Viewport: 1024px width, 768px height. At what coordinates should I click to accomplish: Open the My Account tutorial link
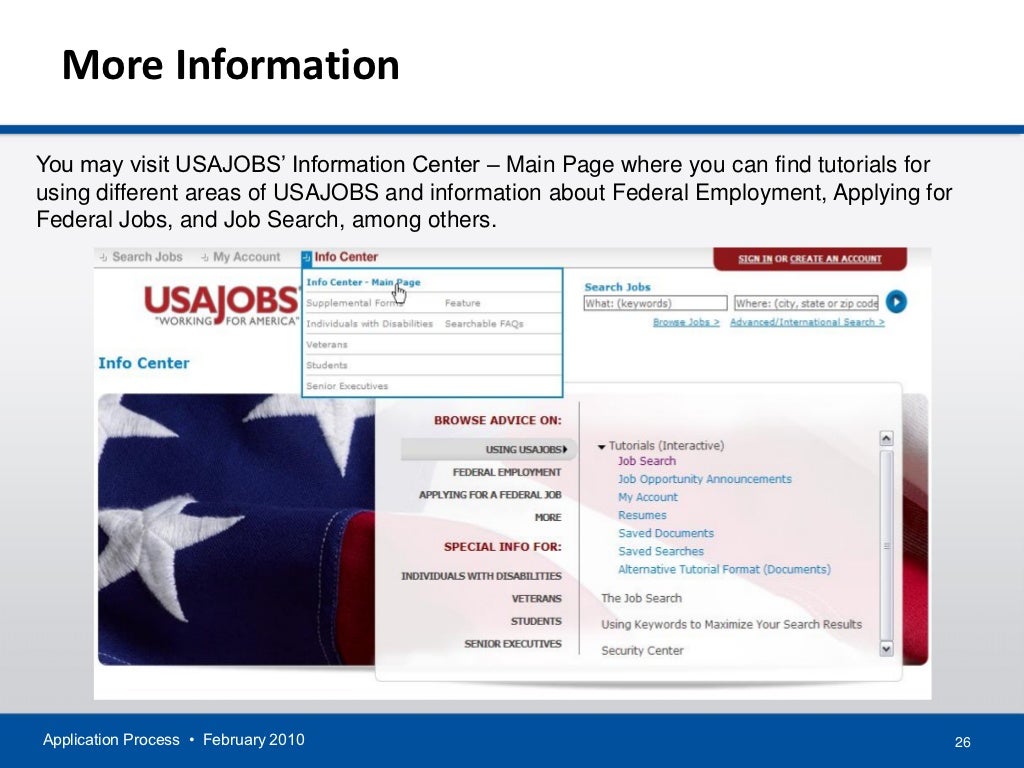[x=648, y=497]
